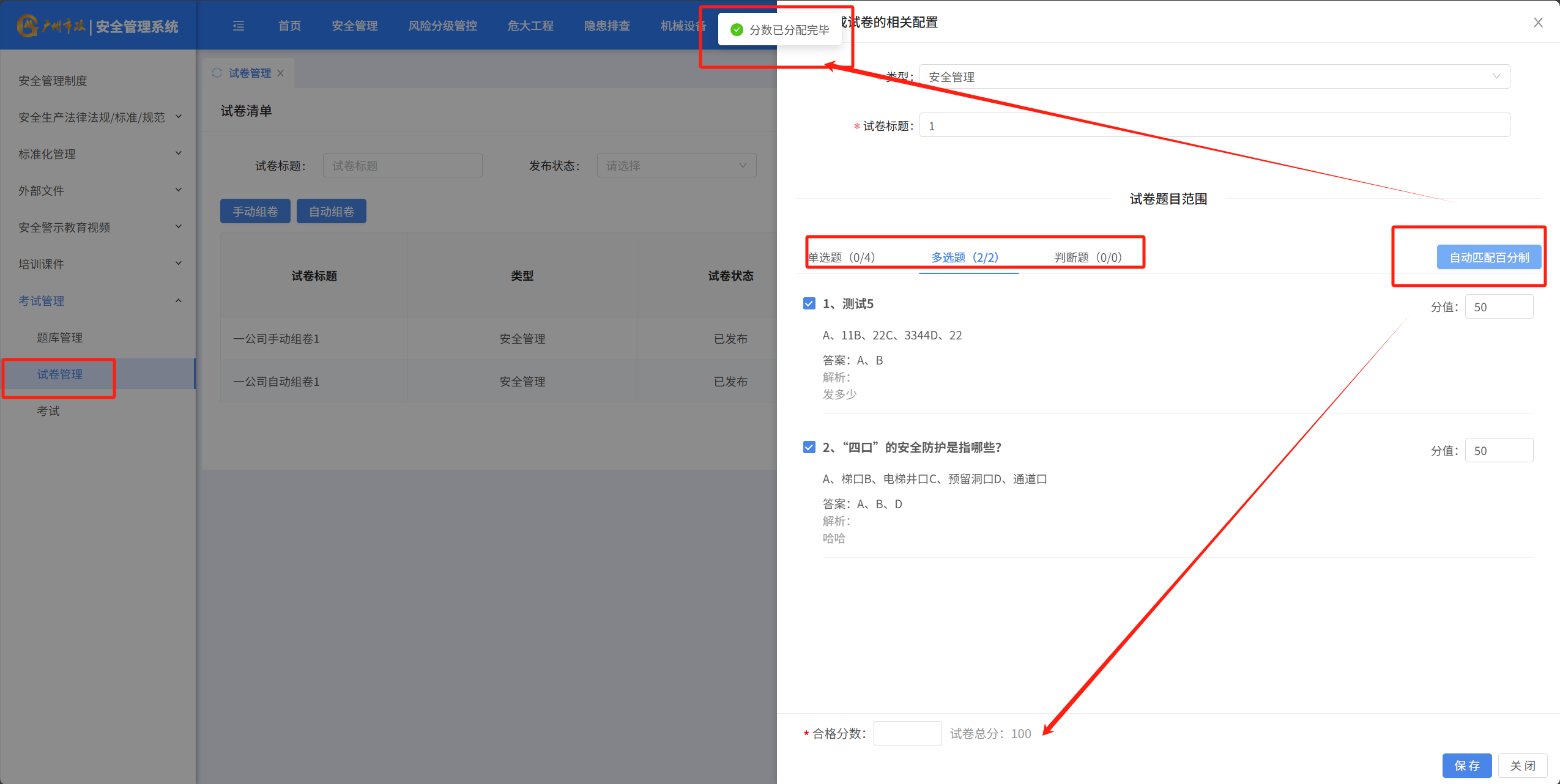Select 题库管理 in sidebar
Viewport: 1560px width, 784px height.
tap(59, 337)
